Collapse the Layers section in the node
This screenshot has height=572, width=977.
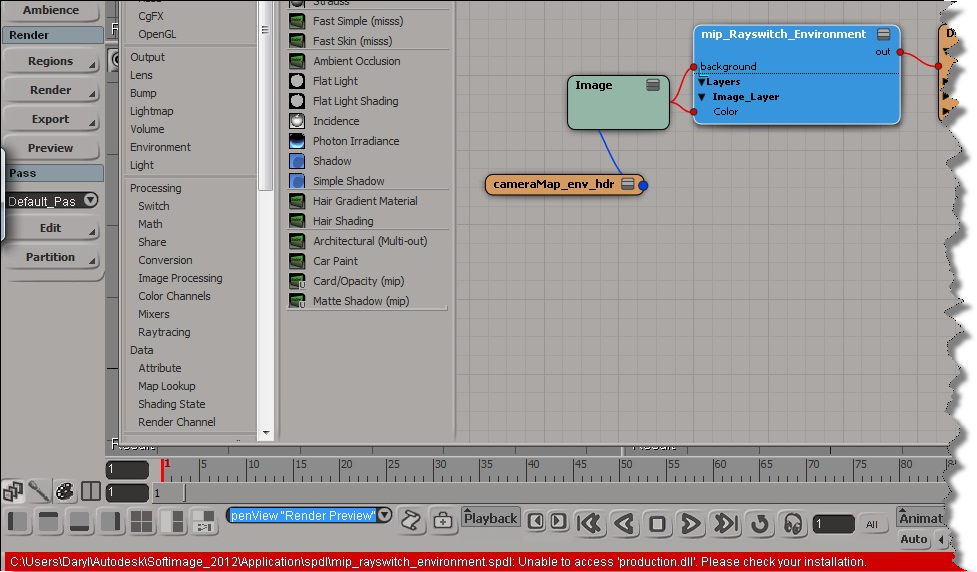(703, 82)
